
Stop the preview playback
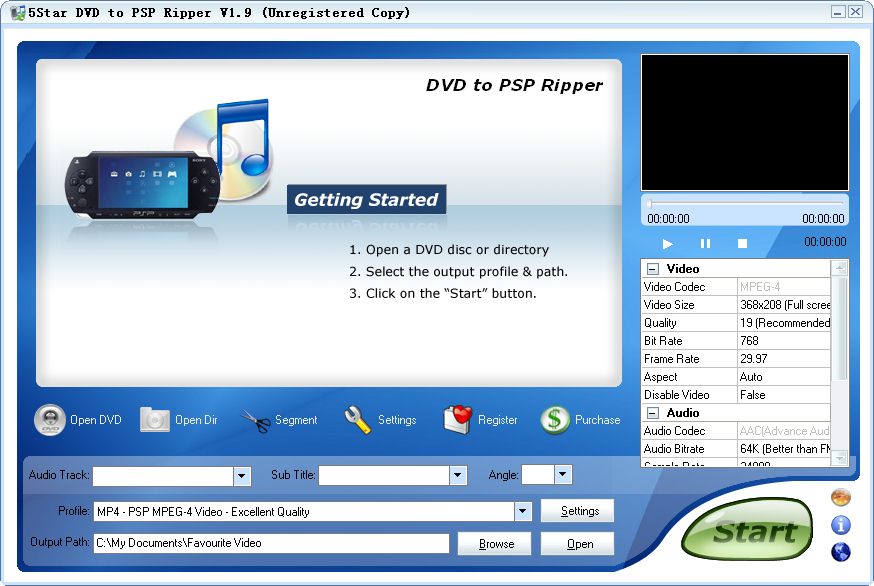[742, 244]
